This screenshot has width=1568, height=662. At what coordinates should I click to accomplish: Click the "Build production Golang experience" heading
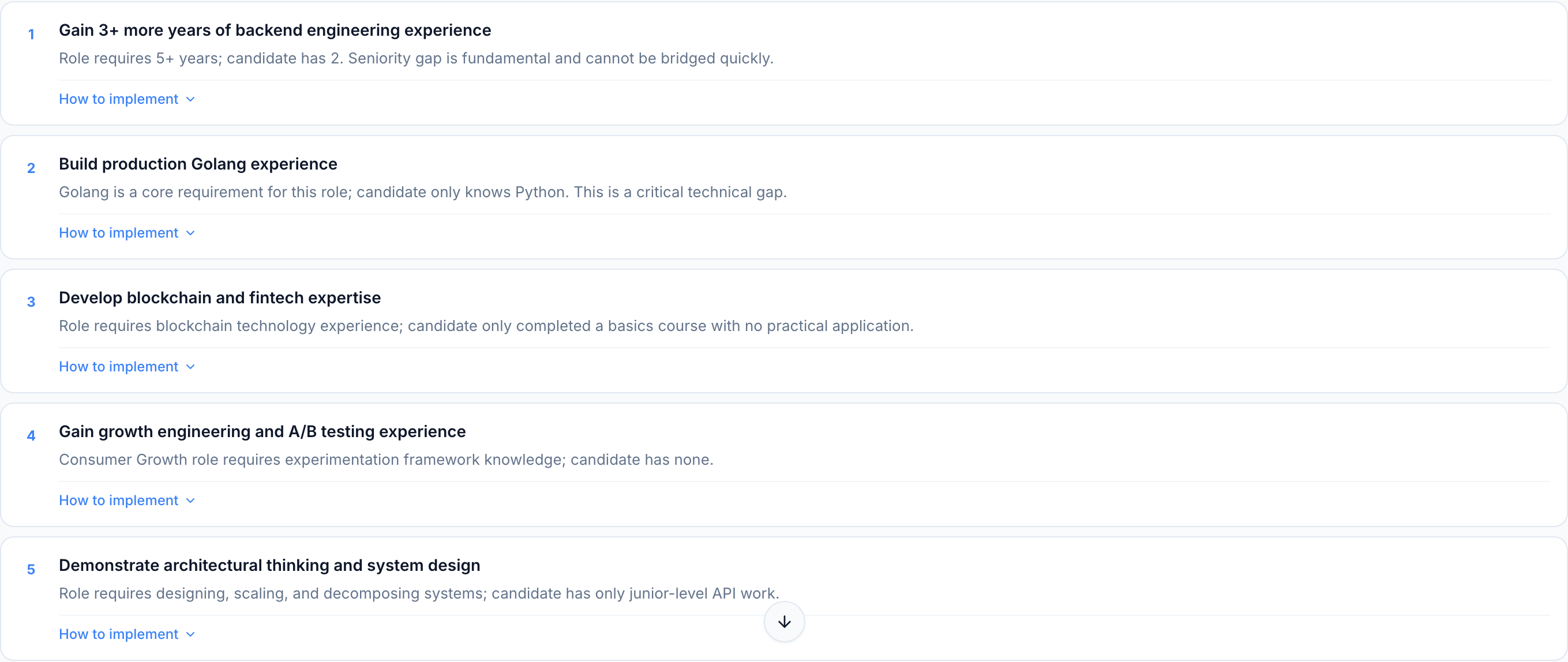tap(198, 164)
